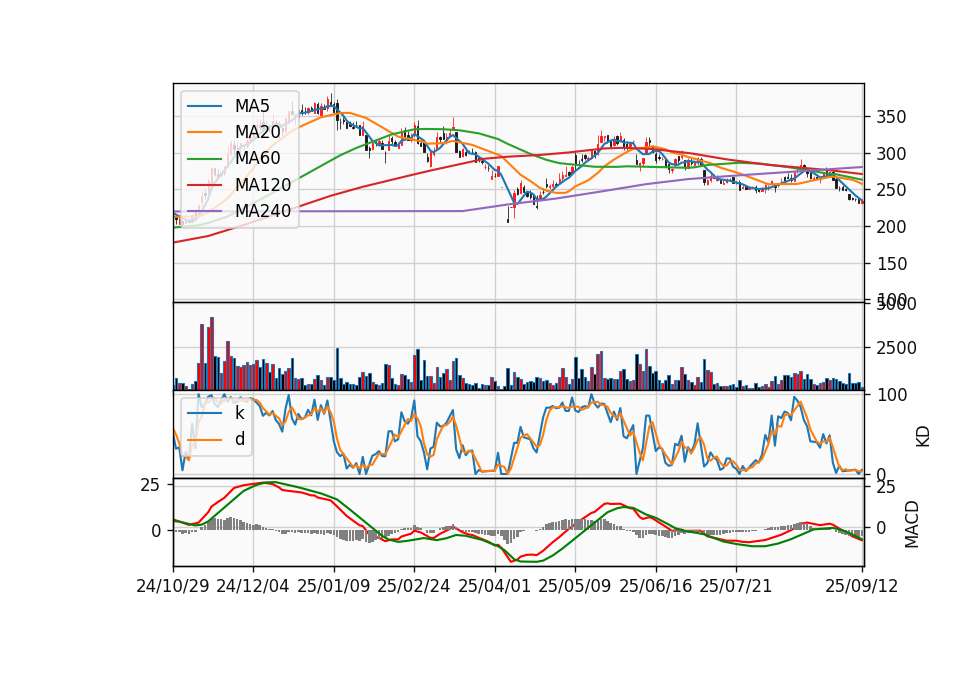Image resolution: width=960 pixels, height=690 pixels.
Task: Click the d legend label in KD panel
Action: pos(240,439)
